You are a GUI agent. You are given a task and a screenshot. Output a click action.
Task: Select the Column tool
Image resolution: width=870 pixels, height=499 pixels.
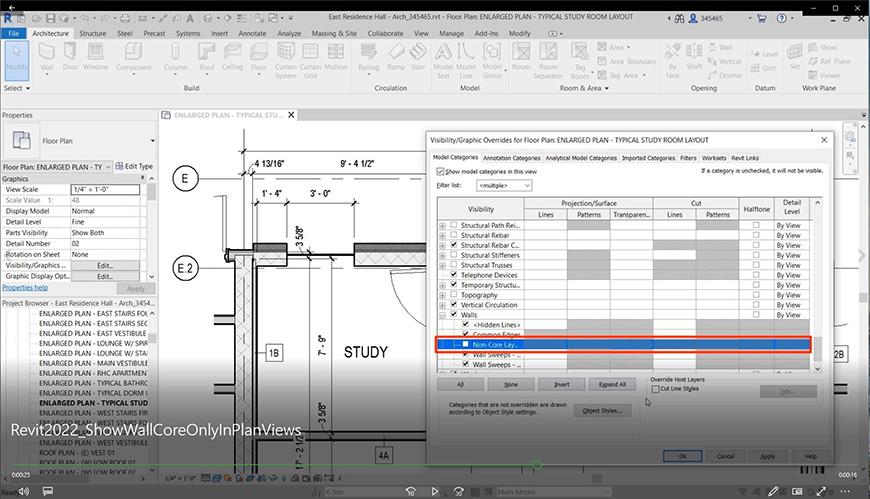[x=175, y=58]
